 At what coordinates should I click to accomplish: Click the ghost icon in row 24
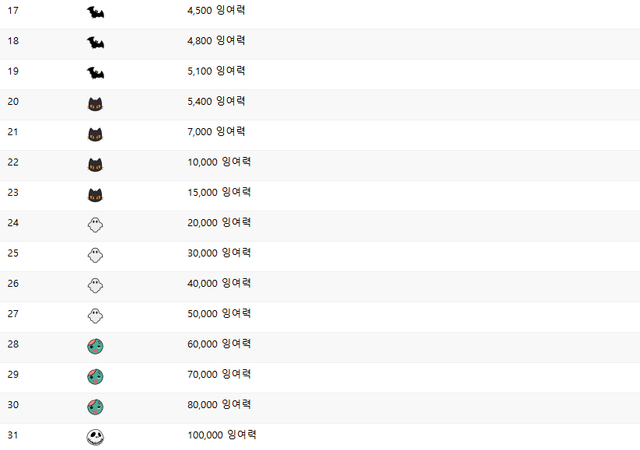coord(95,225)
